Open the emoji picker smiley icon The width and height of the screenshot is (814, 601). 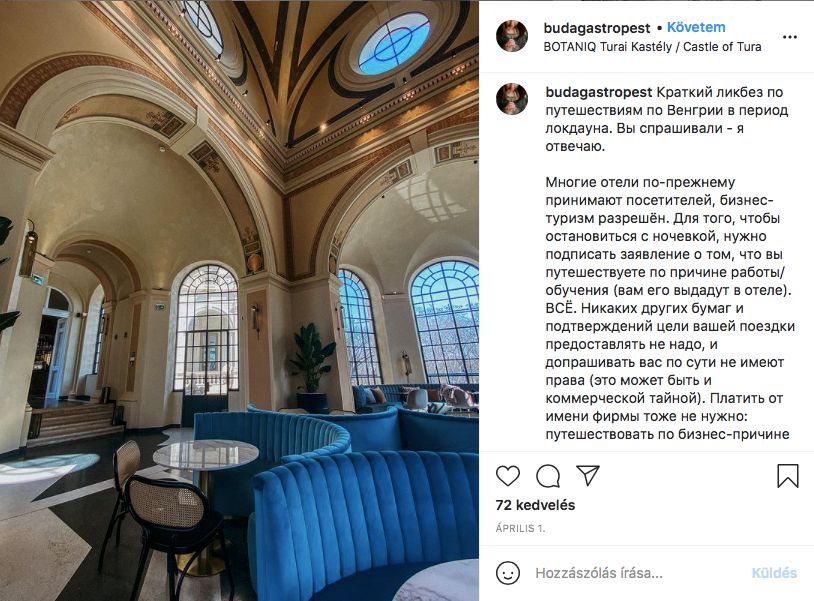tap(508, 573)
